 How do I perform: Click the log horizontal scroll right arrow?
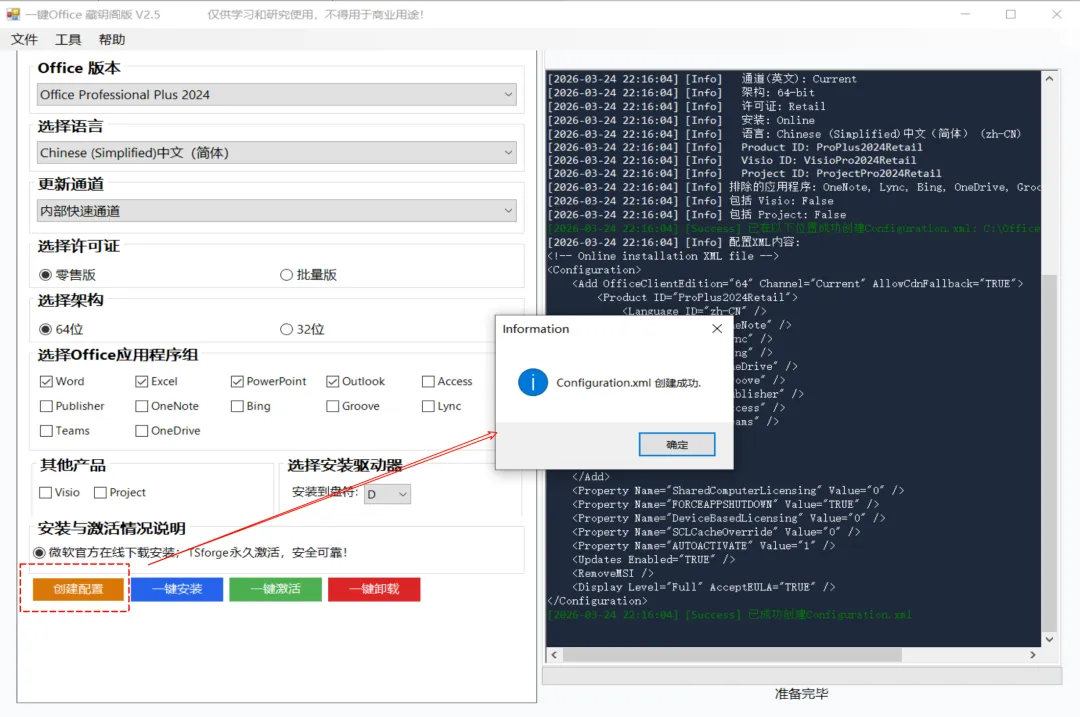tap(1032, 655)
